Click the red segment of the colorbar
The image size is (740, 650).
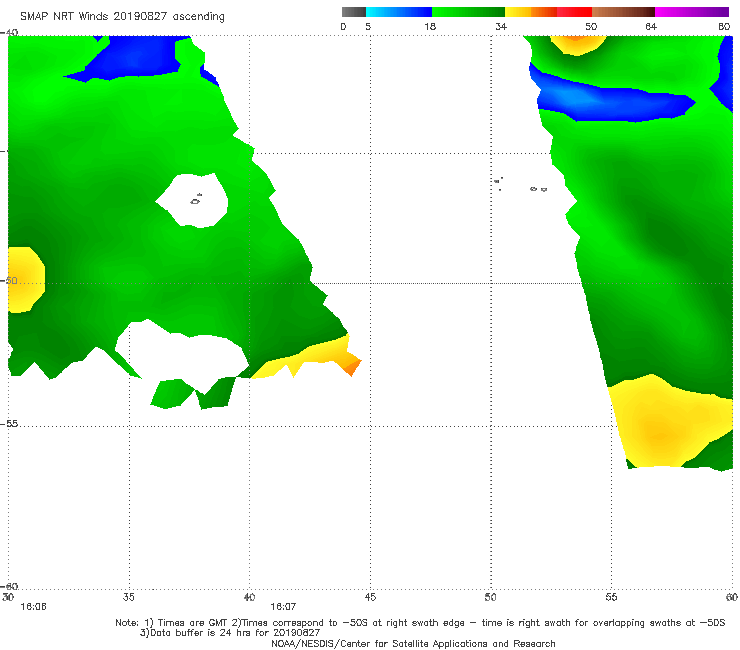[574, 12]
